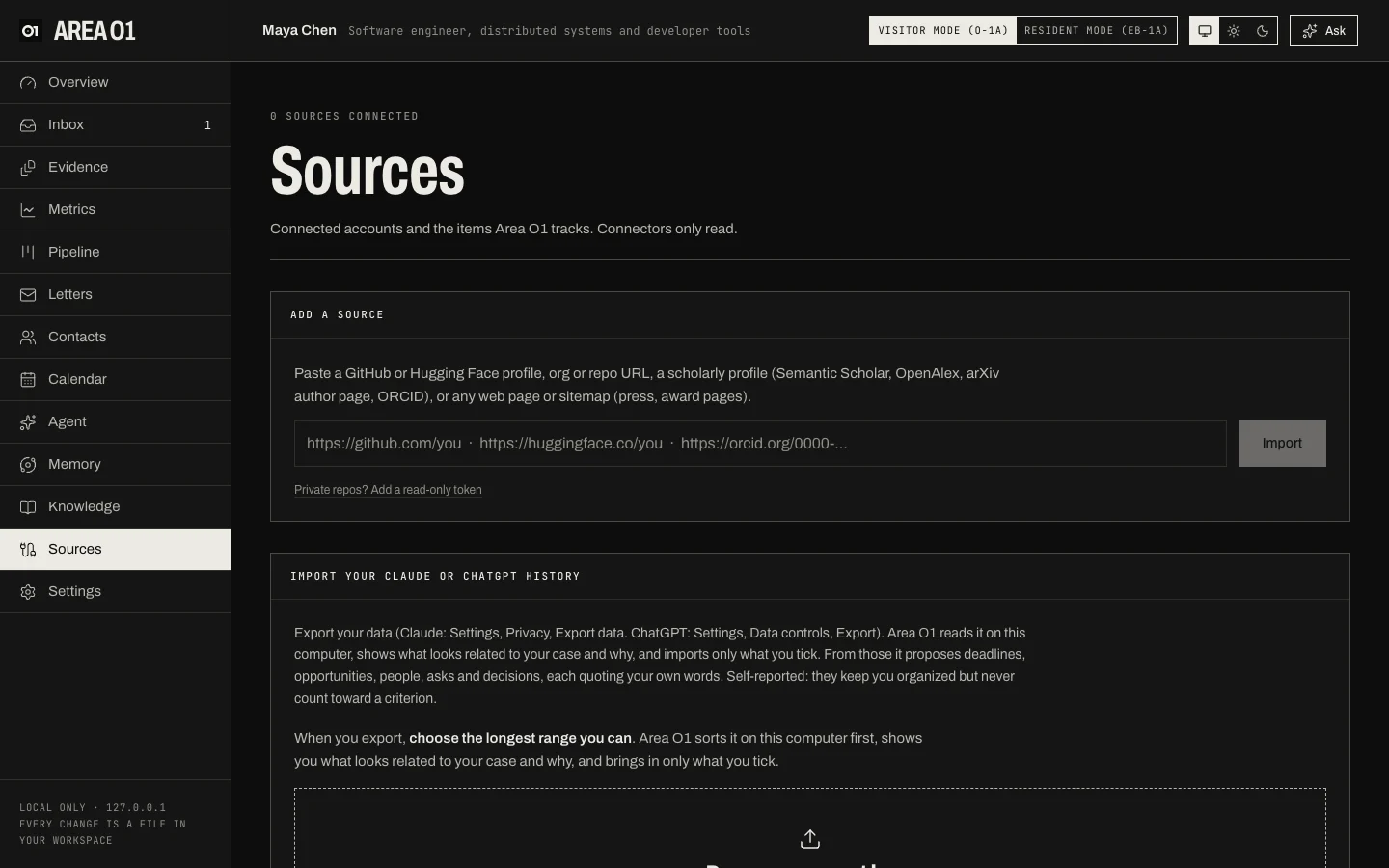The width and height of the screenshot is (1389, 868).
Task: Open Sources via its sidebar icon
Action: (28, 550)
